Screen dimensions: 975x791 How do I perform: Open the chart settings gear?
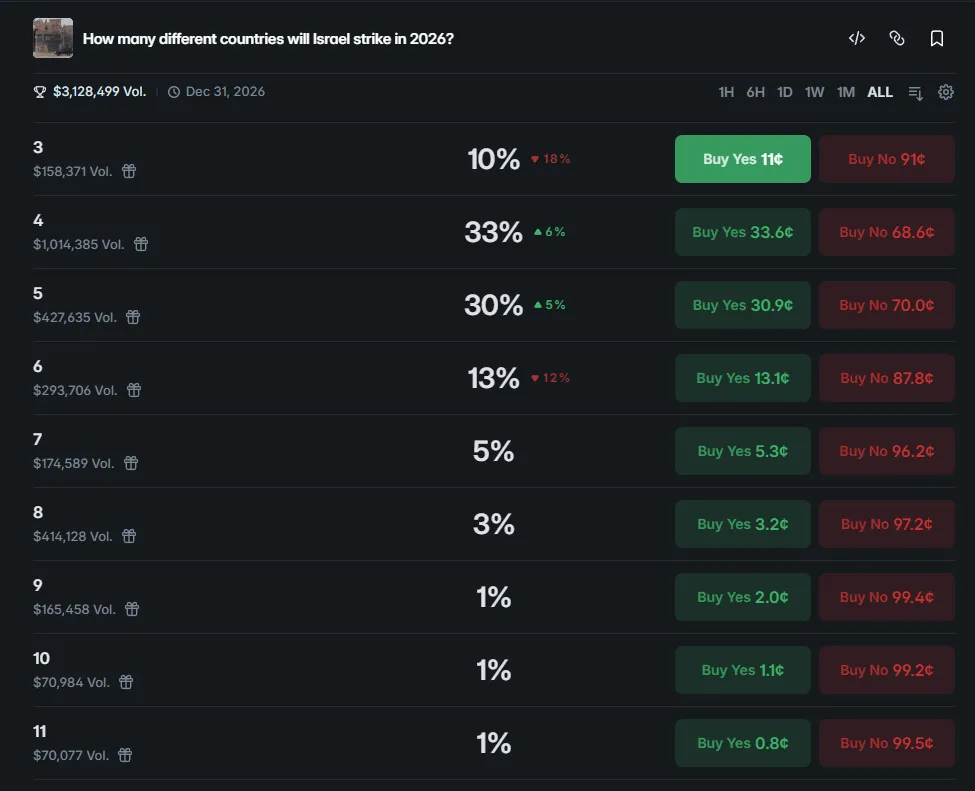click(x=946, y=92)
